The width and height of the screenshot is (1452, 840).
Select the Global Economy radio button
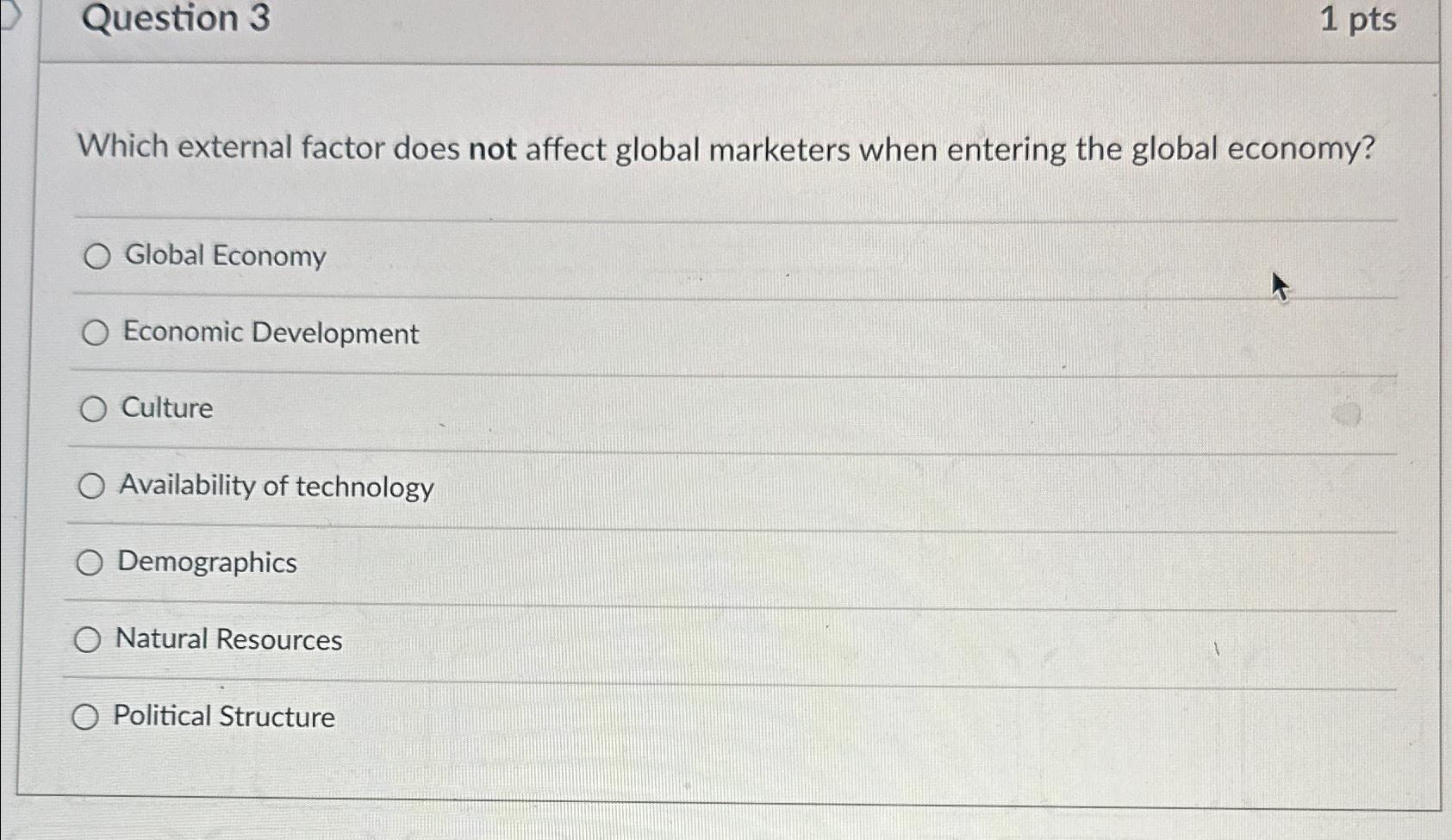pyautogui.click(x=97, y=256)
